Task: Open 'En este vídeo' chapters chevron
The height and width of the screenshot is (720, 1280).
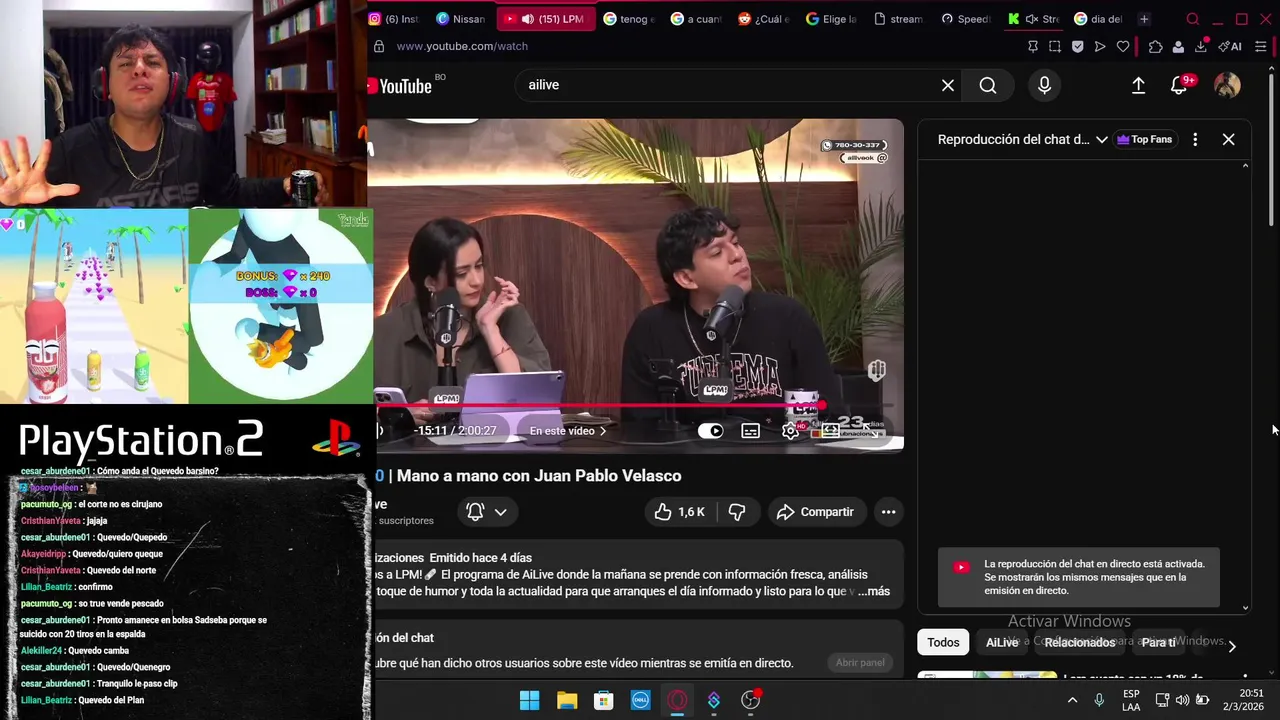Action: click(x=603, y=431)
